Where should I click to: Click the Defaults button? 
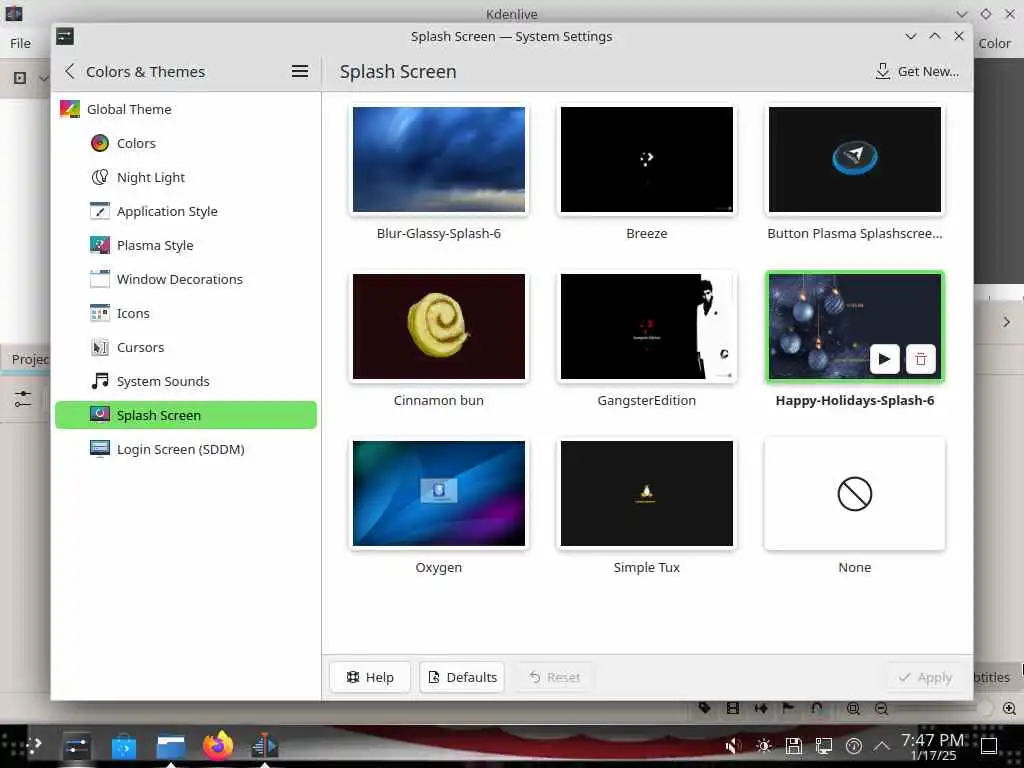tap(462, 677)
